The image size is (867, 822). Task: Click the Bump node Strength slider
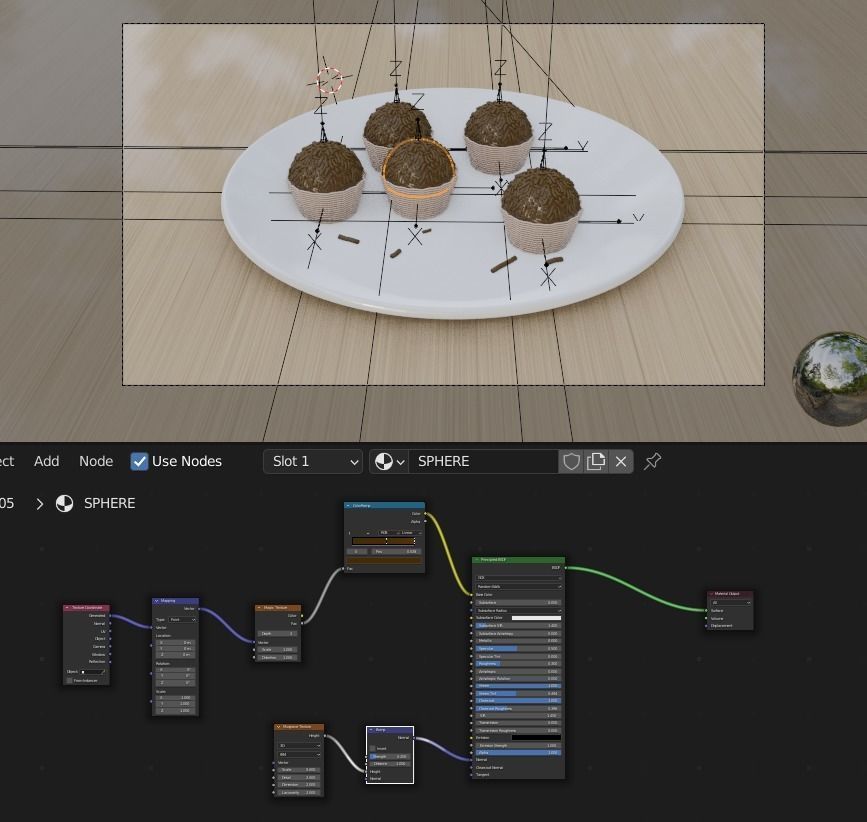(390, 757)
